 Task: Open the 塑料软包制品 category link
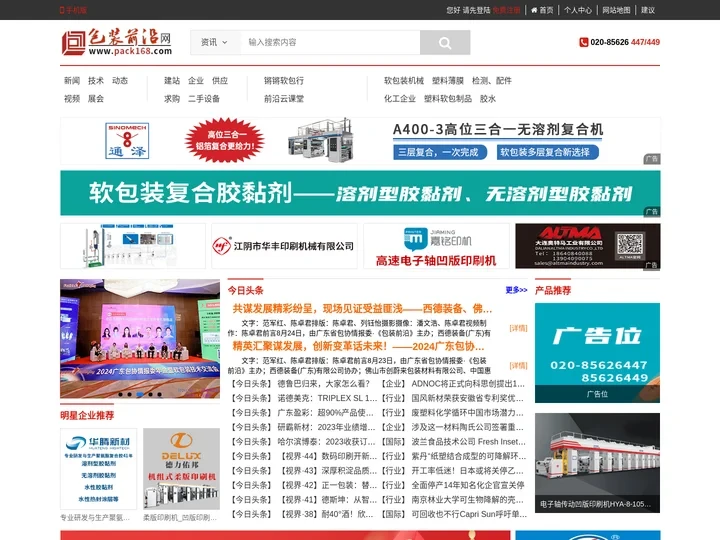pos(448,99)
